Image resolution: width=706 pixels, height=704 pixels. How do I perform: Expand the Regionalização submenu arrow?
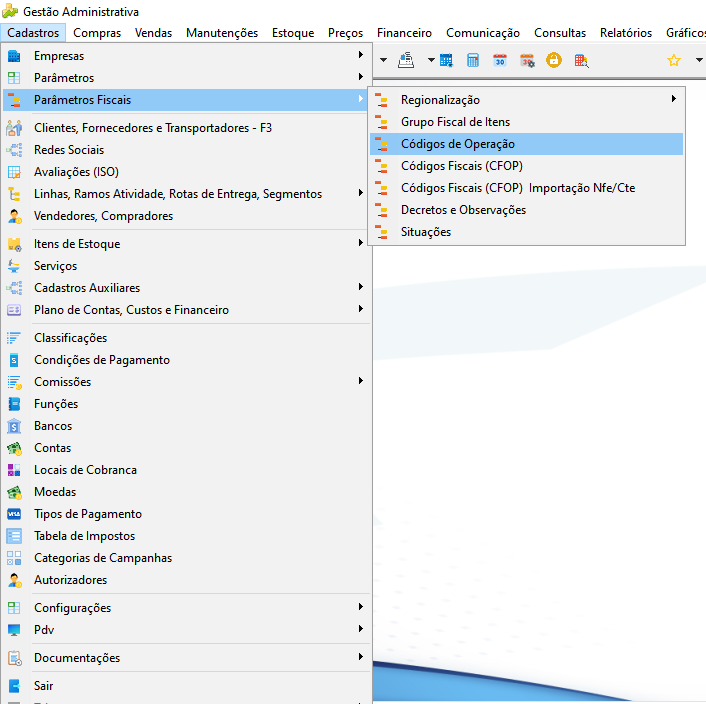tap(674, 99)
